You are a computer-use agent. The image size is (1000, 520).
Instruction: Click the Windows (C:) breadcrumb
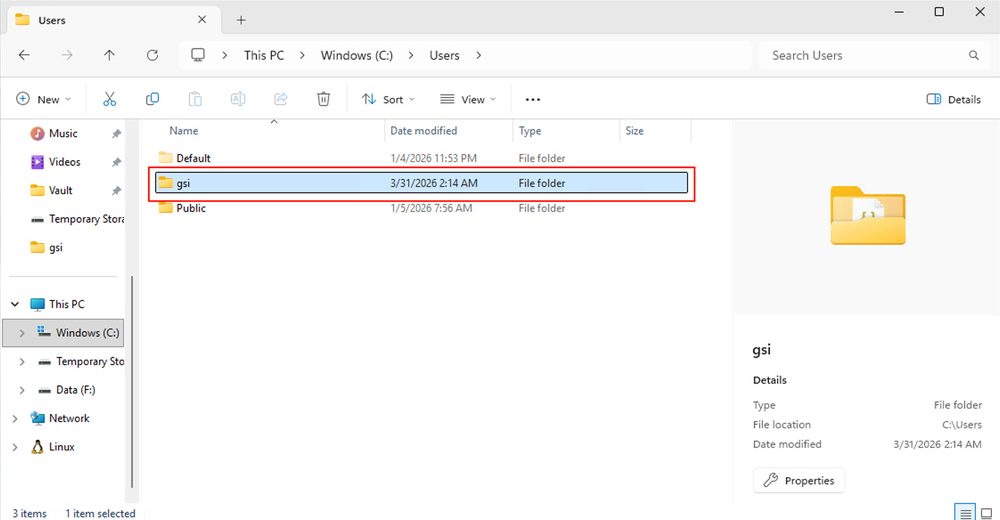[356, 56]
